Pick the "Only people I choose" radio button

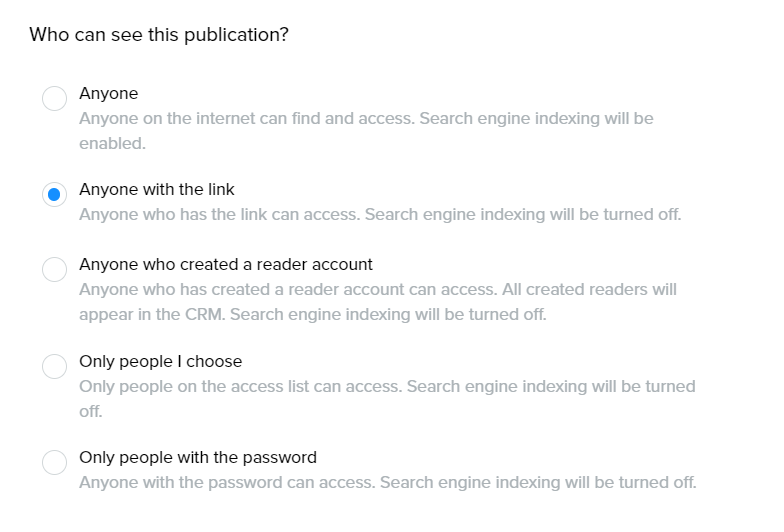tap(54, 366)
